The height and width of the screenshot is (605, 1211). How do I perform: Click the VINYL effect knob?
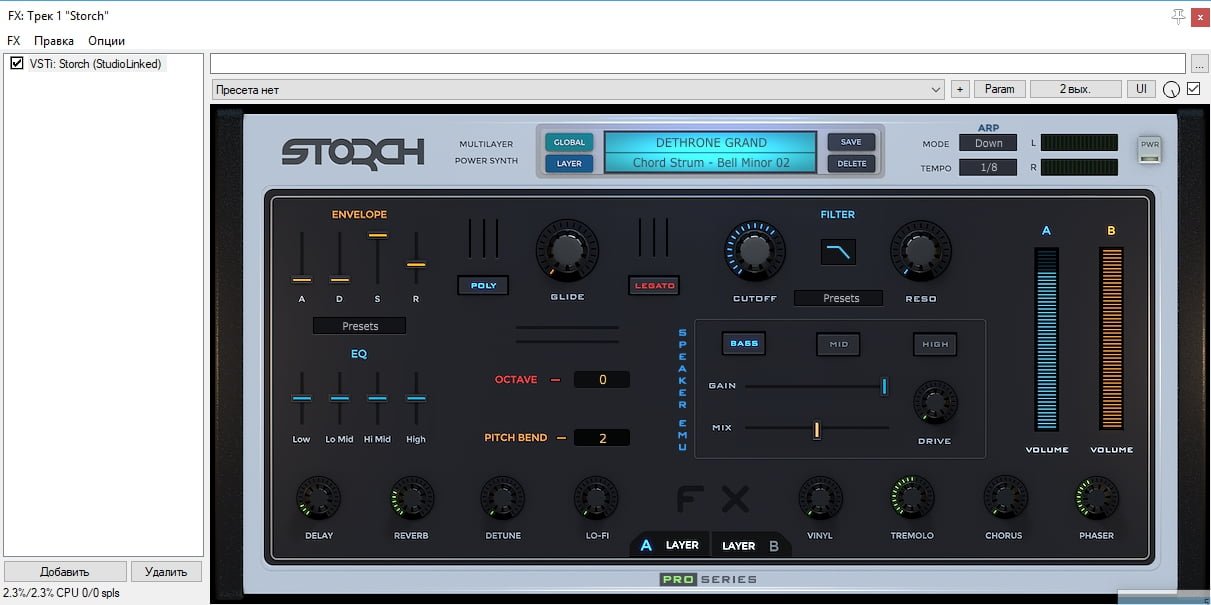820,498
